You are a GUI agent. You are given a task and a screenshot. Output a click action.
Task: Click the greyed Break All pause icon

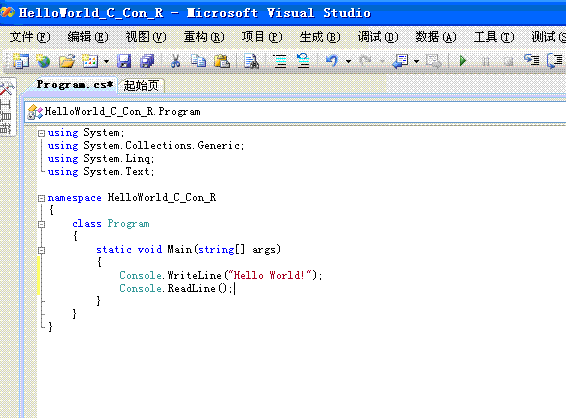486,61
